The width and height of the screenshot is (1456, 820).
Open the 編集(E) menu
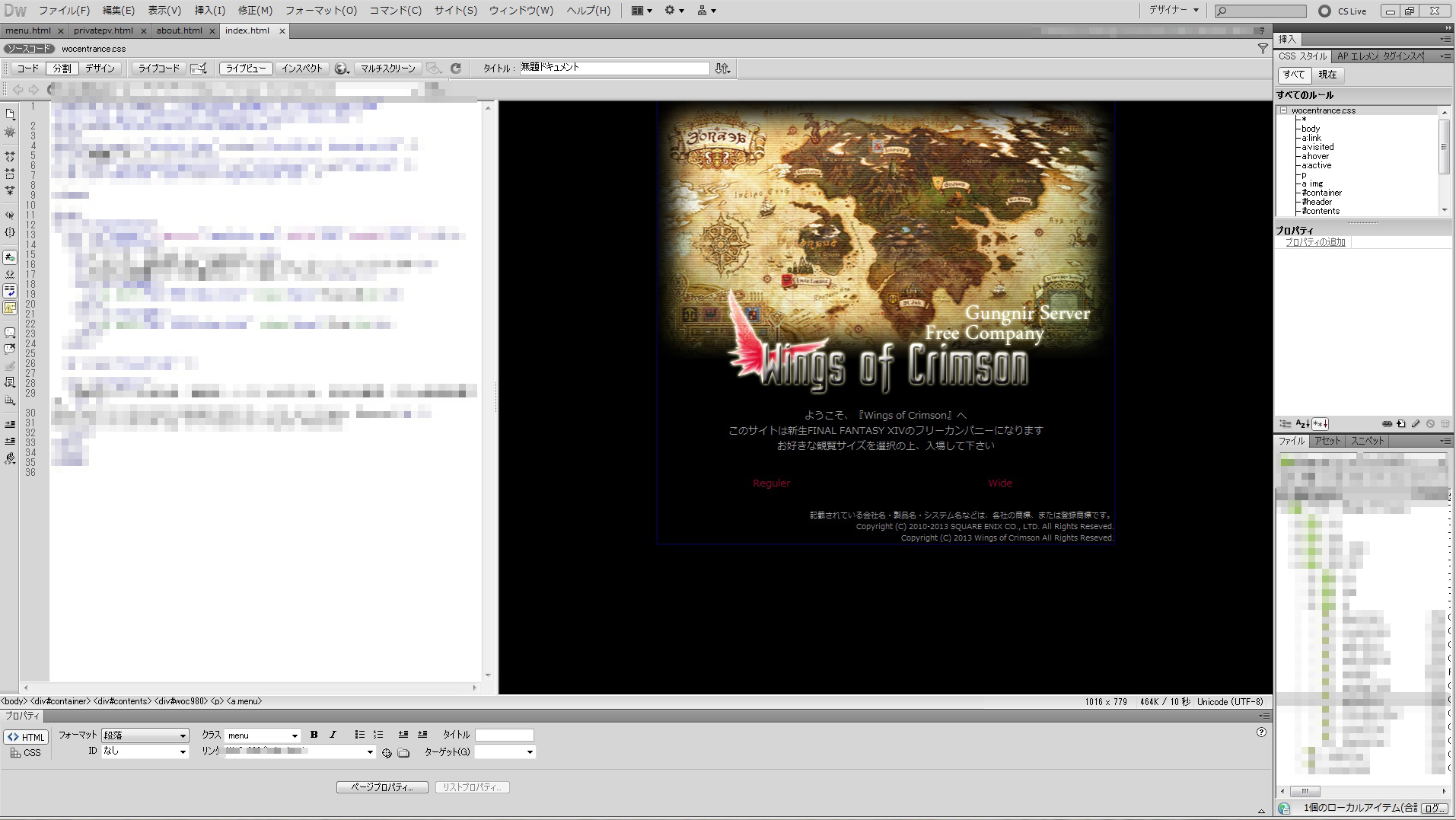(x=119, y=11)
